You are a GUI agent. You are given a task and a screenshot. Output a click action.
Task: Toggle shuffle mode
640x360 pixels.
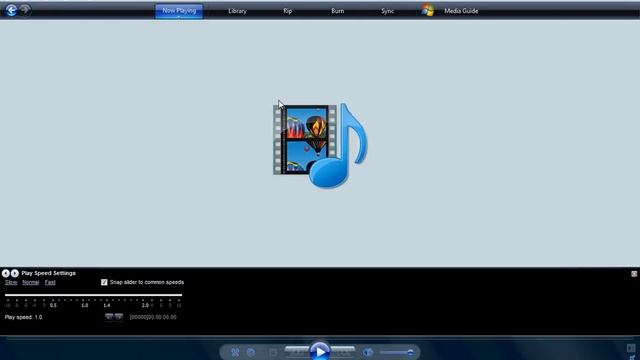click(x=235, y=352)
